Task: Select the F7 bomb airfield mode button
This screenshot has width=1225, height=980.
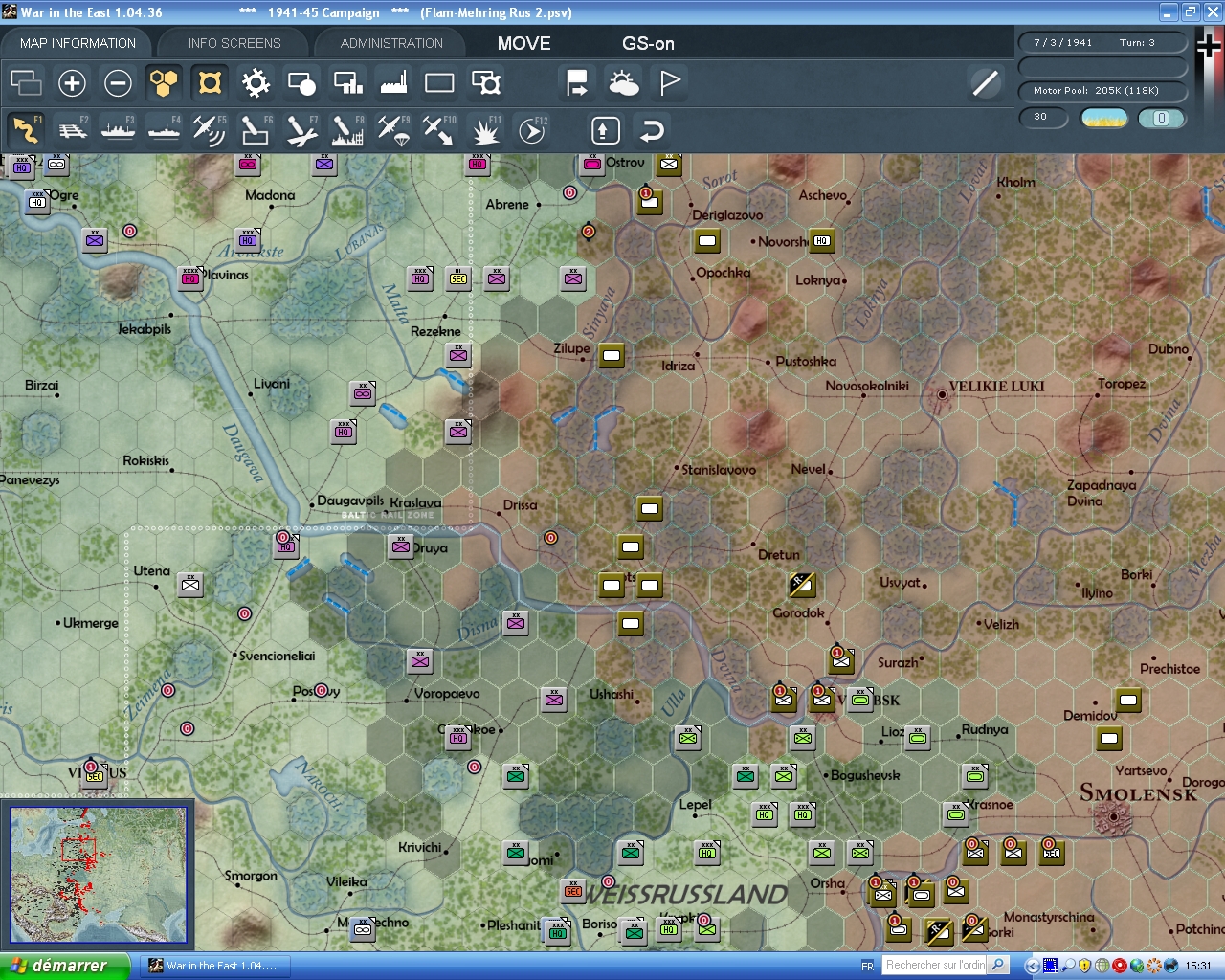Action: [x=301, y=129]
